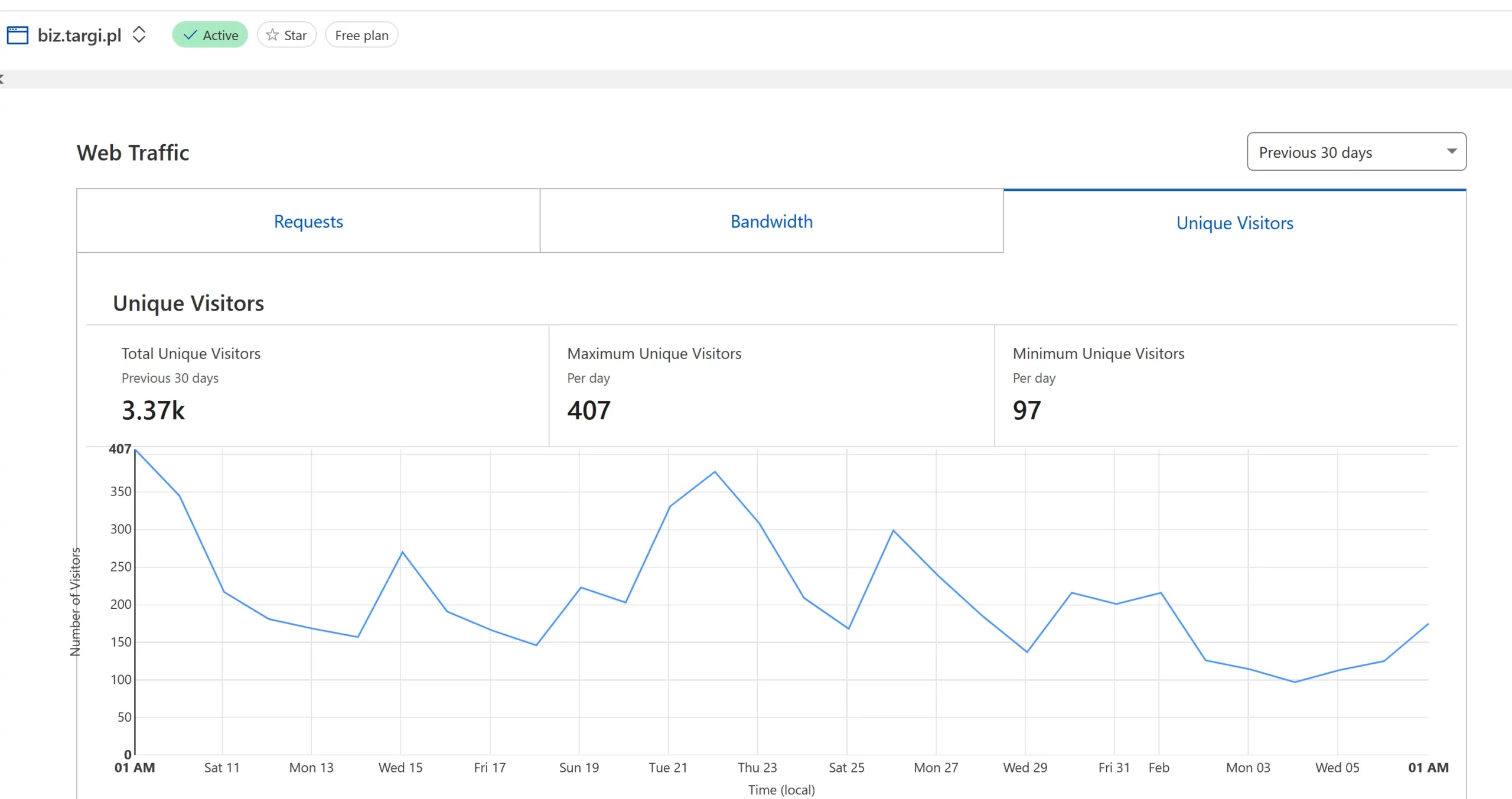The image size is (1512, 799).
Task: Switch to the Bandwidth tab
Action: coord(771,221)
